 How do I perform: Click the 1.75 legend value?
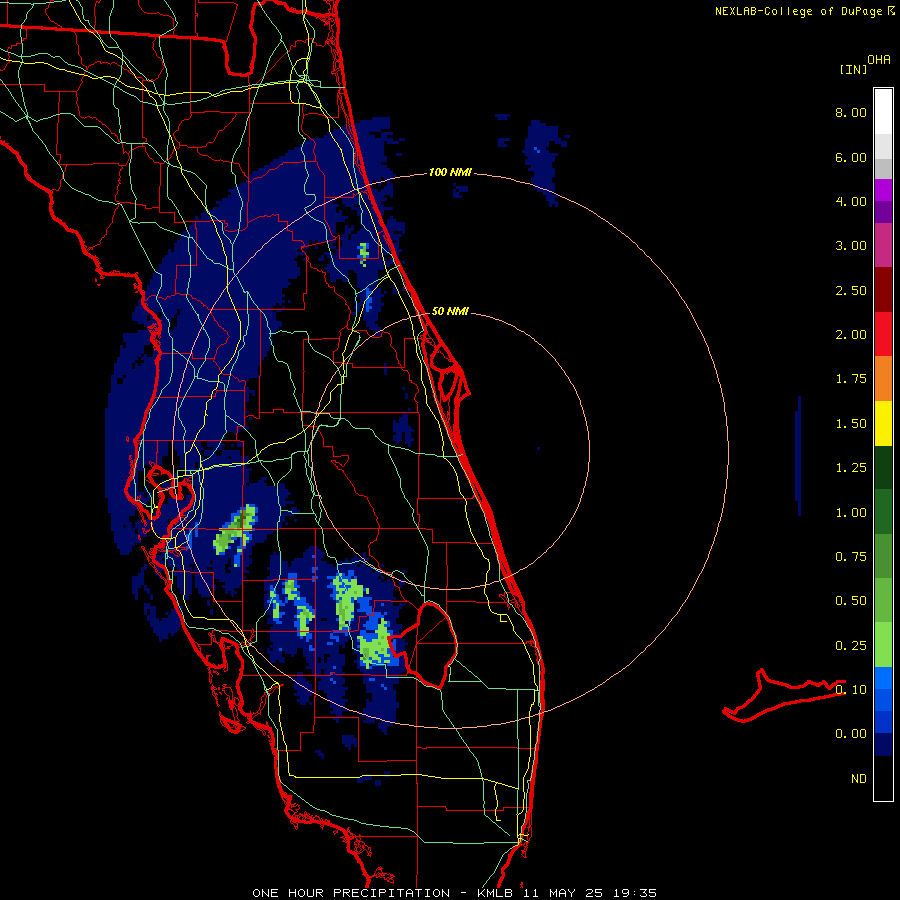pyautogui.click(x=851, y=379)
